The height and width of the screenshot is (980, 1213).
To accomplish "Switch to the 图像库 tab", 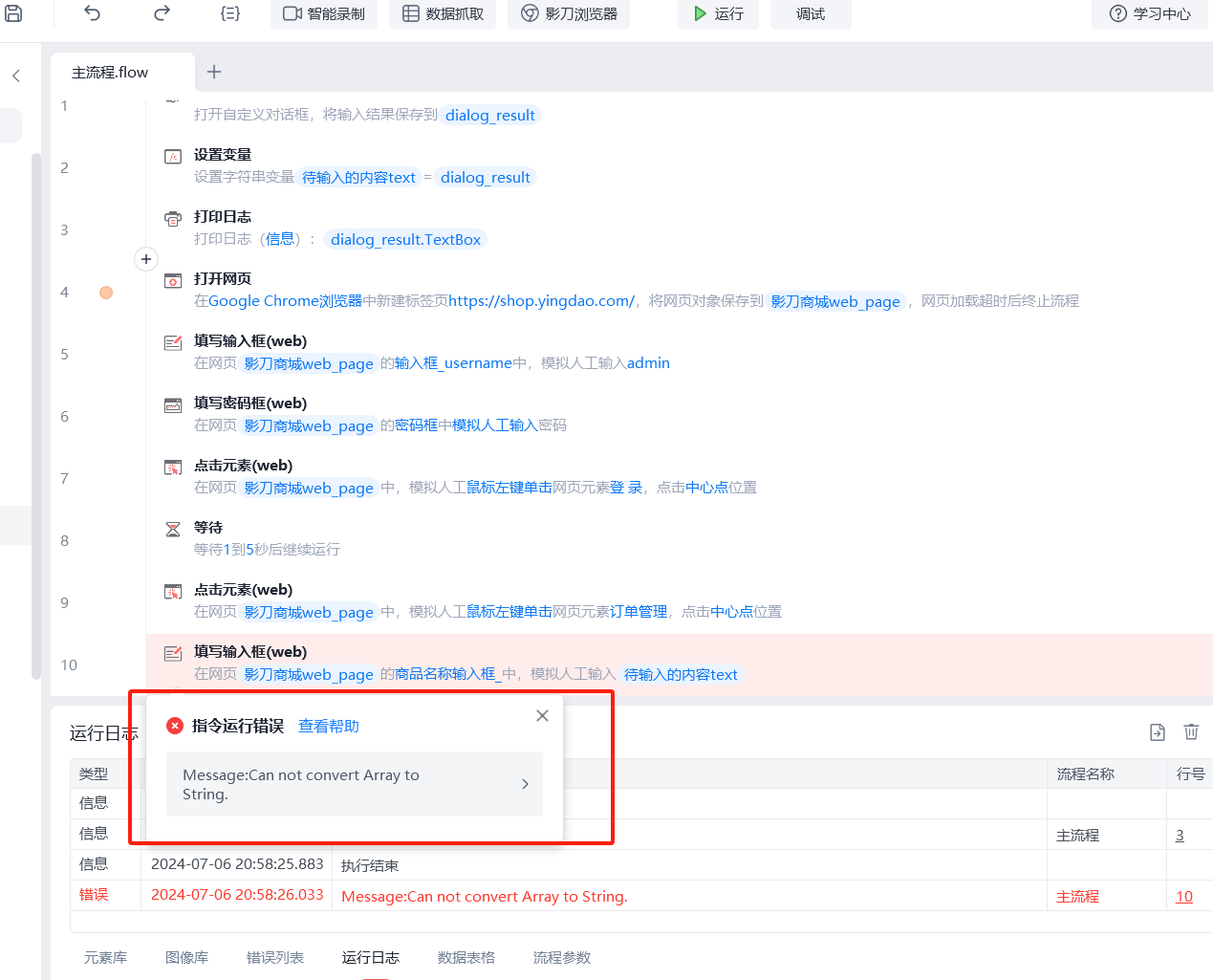I will 186,957.
